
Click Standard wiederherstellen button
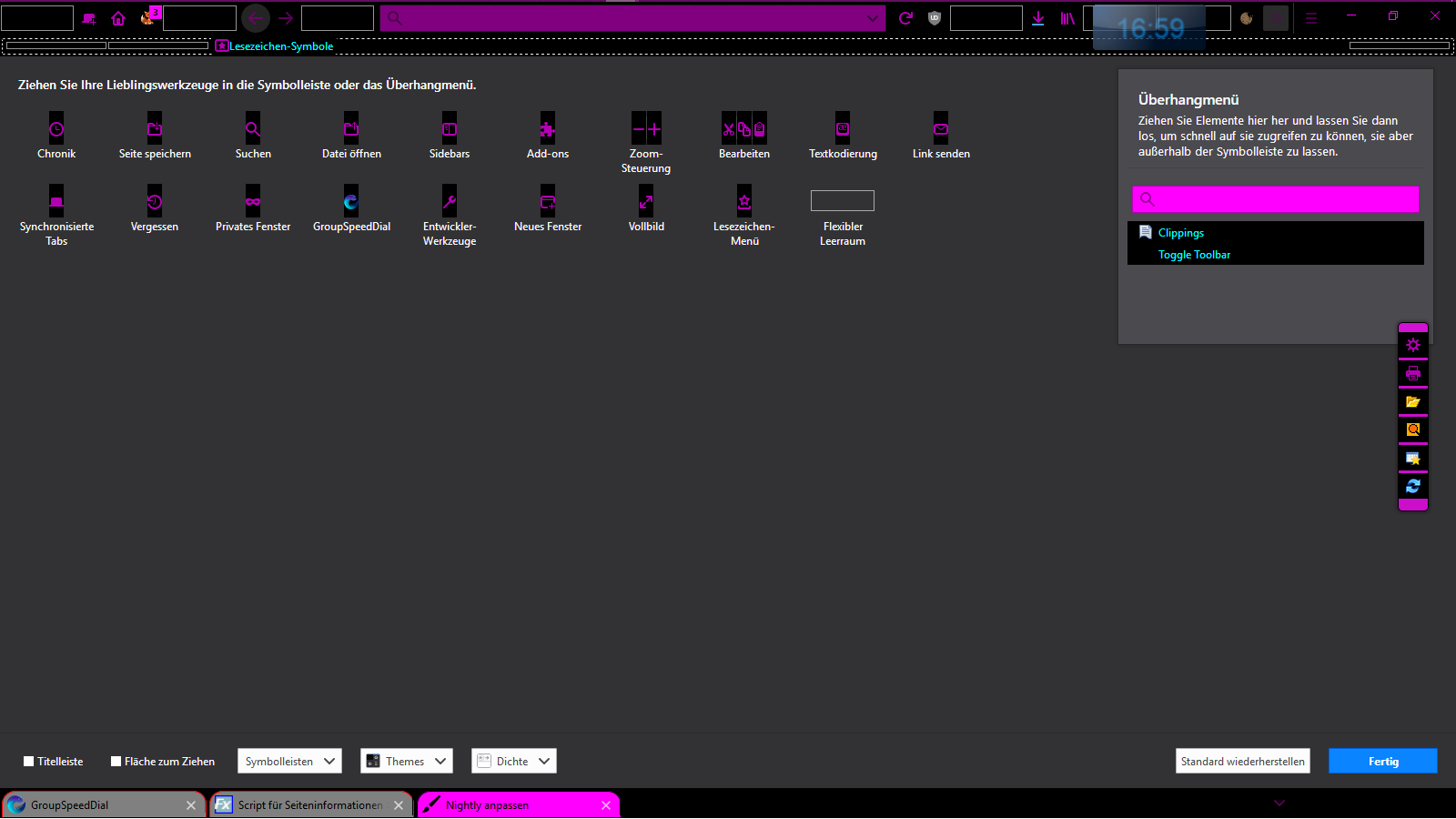click(x=1243, y=762)
